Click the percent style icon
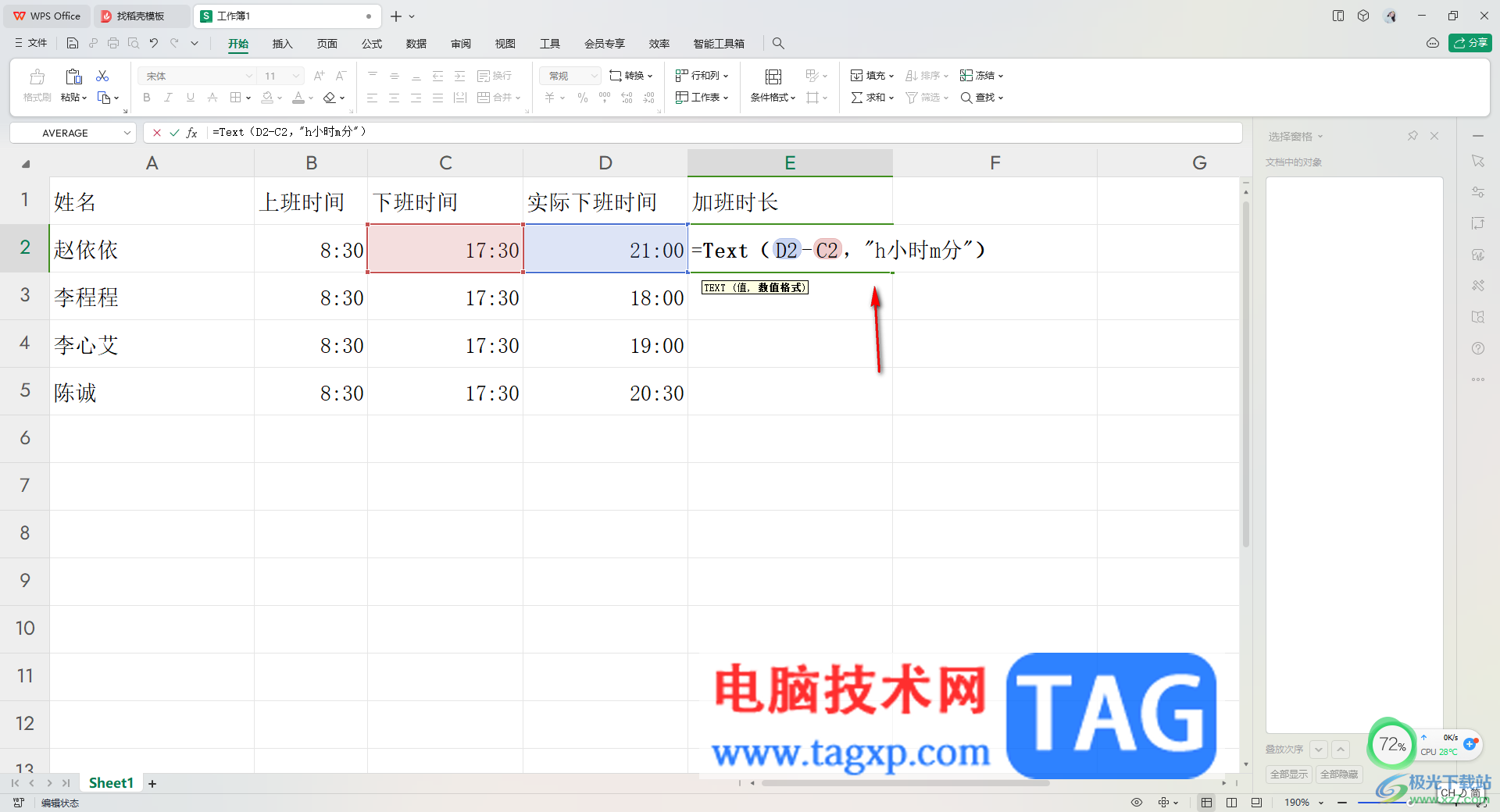Screen dimensions: 1500x812 point(583,98)
